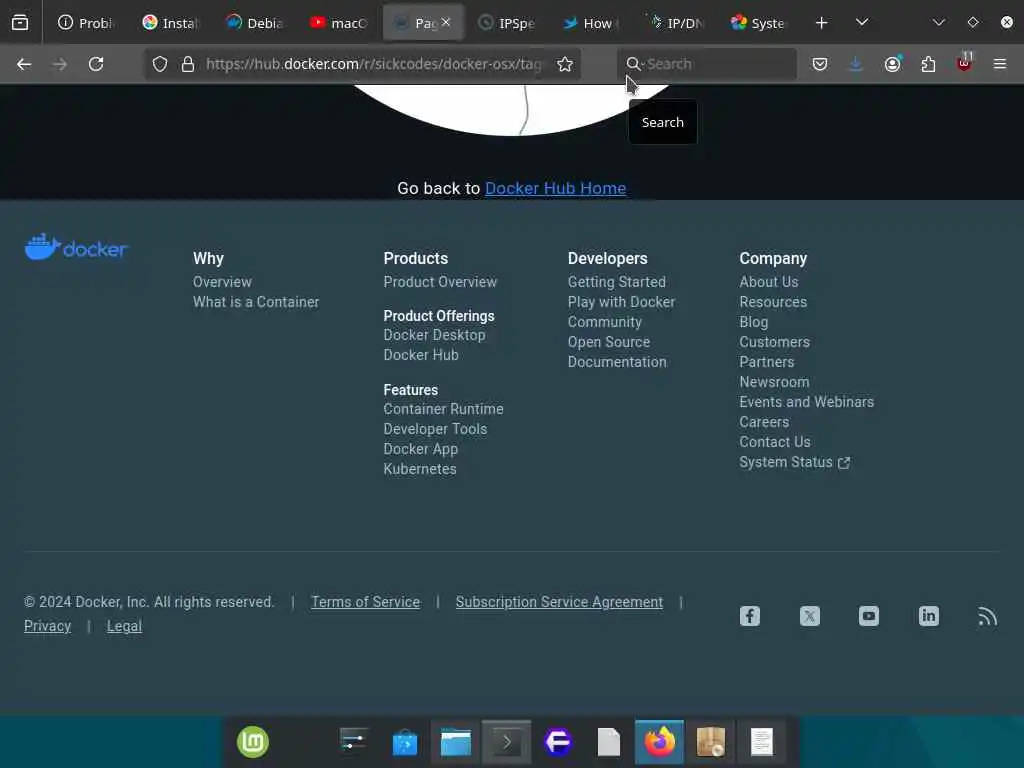Viewport: 1024px width, 768px height.
Task: Bookmark this page with the star icon
Action: point(565,64)
